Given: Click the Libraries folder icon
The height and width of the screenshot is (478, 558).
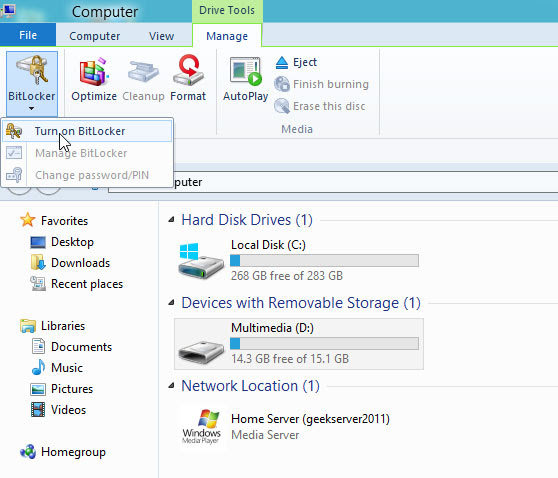Looking at the screenshot, I should click(28, 326).
